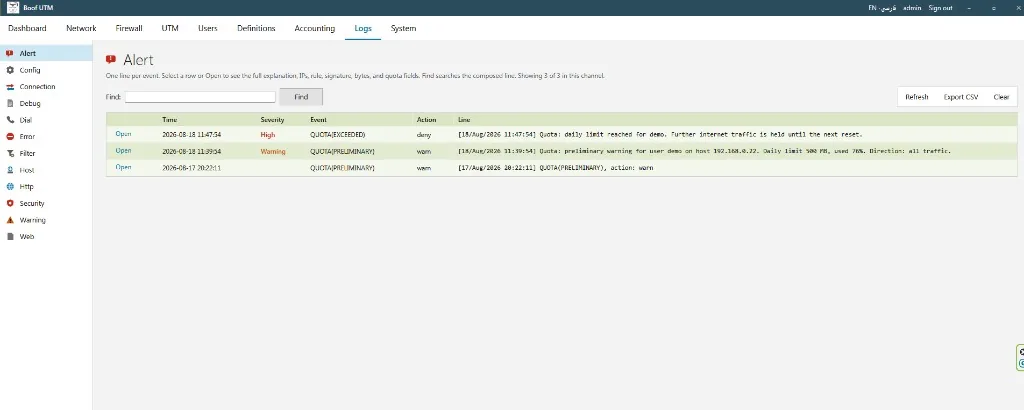
Task: Go to the System tab
Action: click(403, 28)
